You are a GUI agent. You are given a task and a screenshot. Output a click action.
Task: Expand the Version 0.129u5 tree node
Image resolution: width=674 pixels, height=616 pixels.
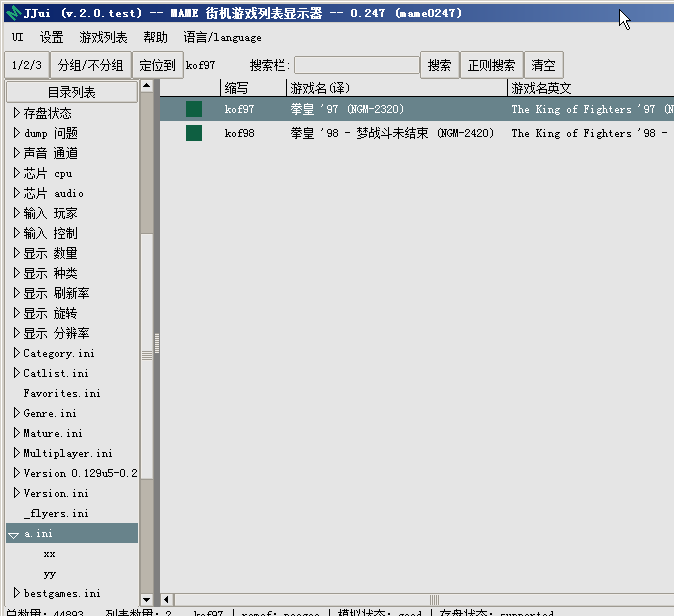[17, 473]
